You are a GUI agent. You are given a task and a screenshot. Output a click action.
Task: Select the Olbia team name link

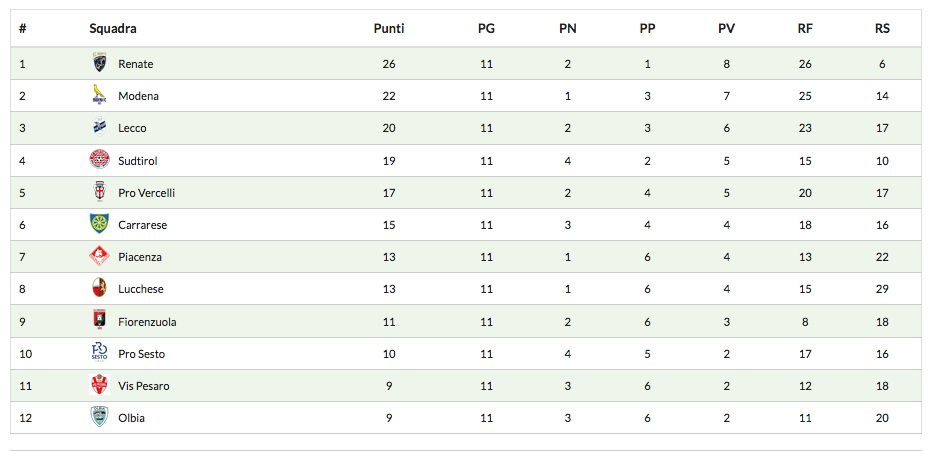tap(131, 418)
